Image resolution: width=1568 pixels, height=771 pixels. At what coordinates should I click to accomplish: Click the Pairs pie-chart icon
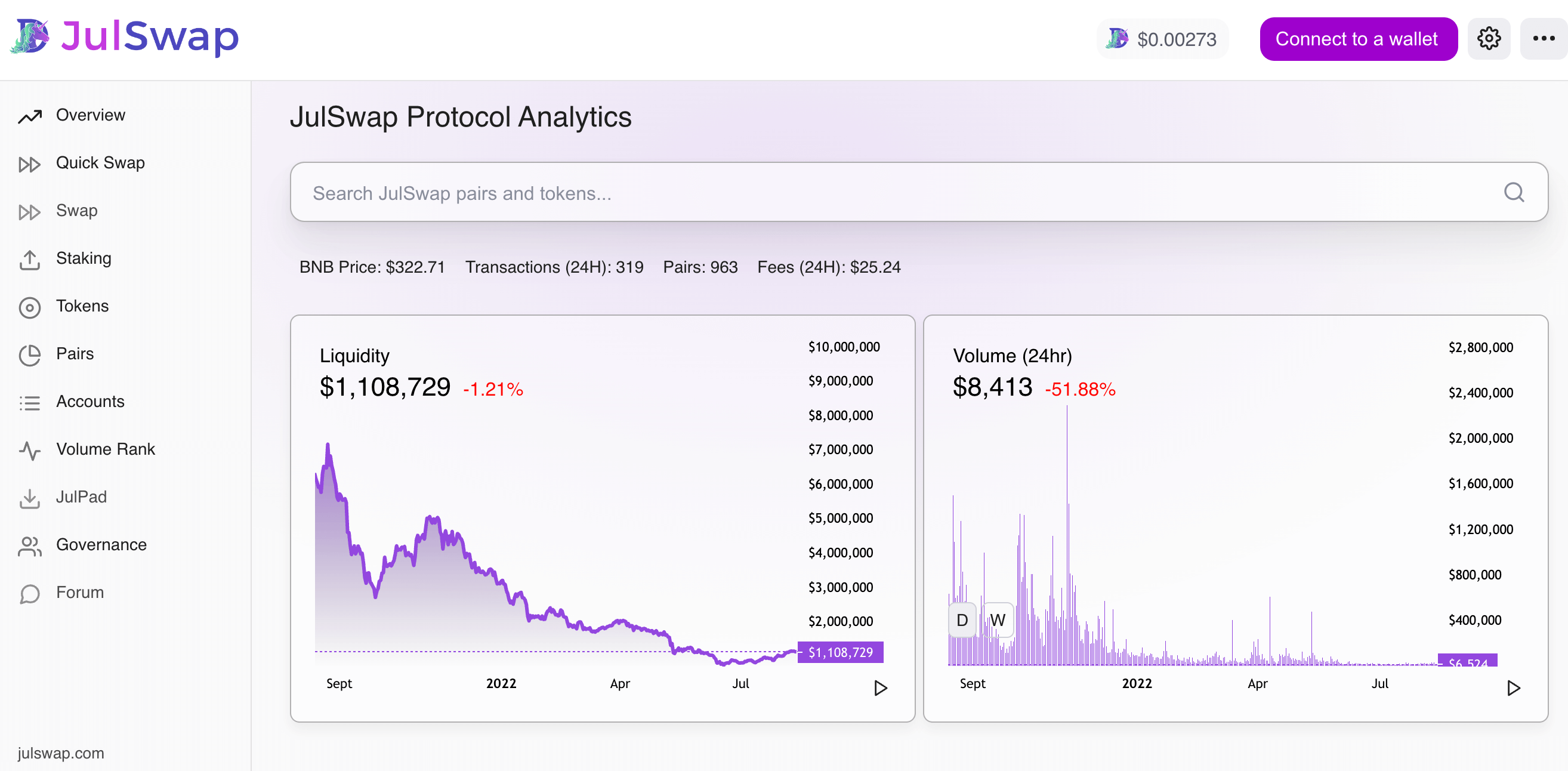point(29,355)
